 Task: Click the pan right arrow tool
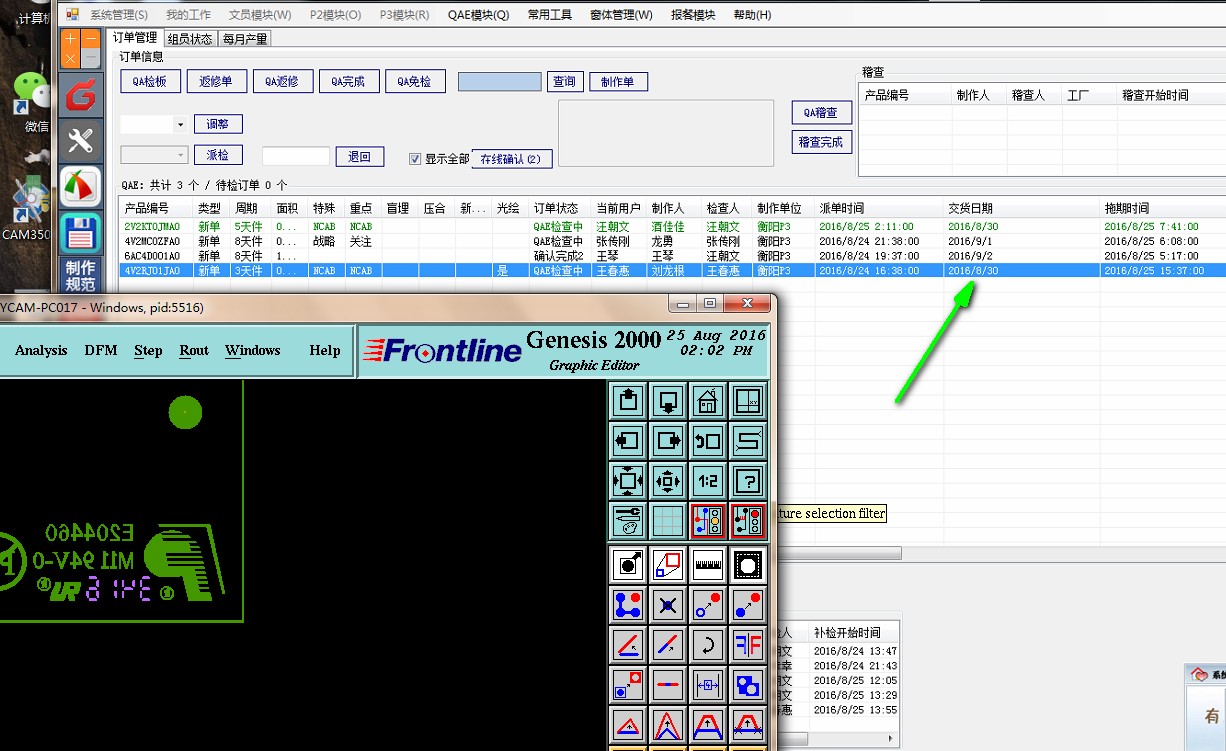coord(668,440)
